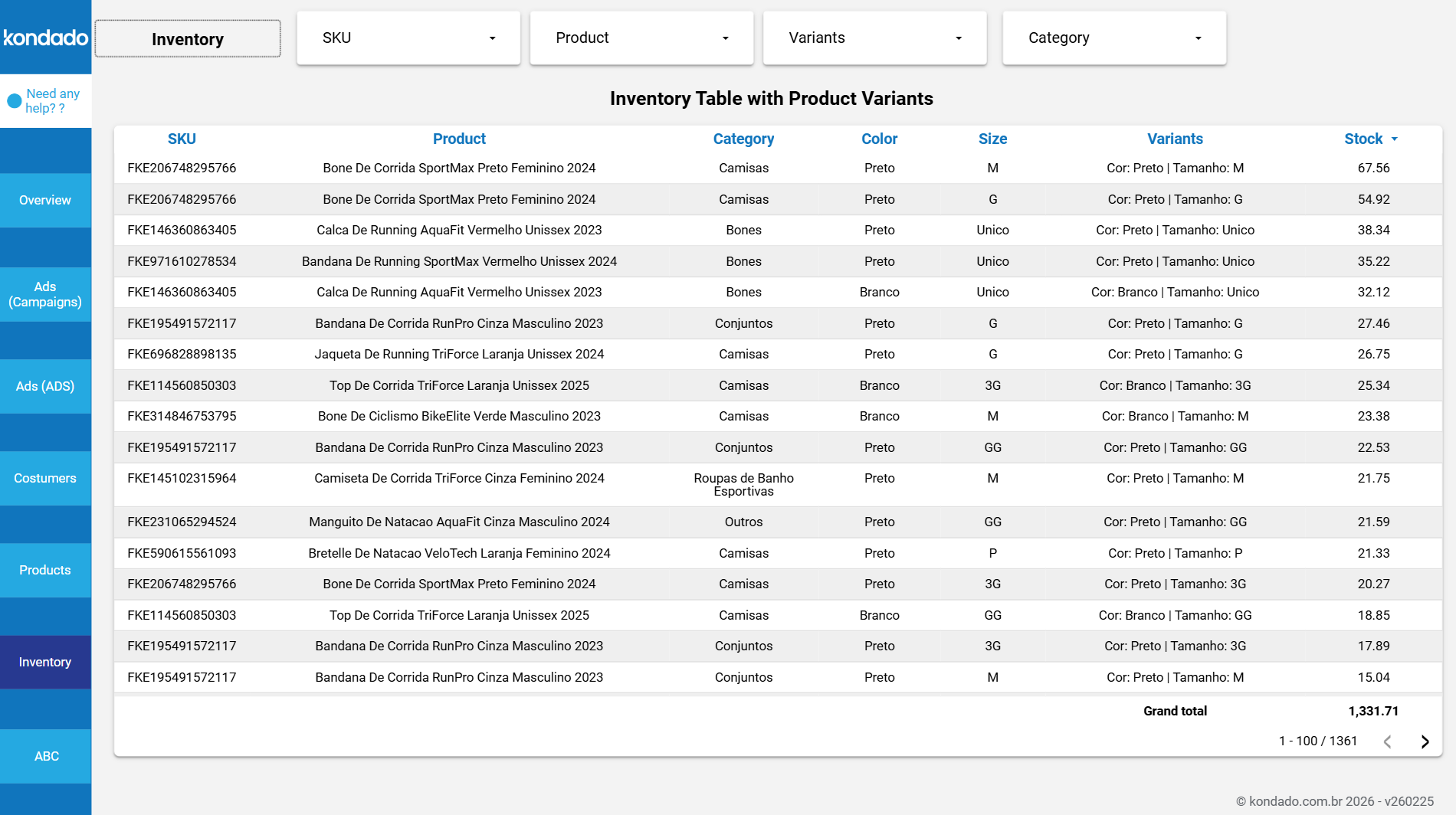Click the blue help circle icon
This screenshot has height=815, width=1456.
pos(14,101)
